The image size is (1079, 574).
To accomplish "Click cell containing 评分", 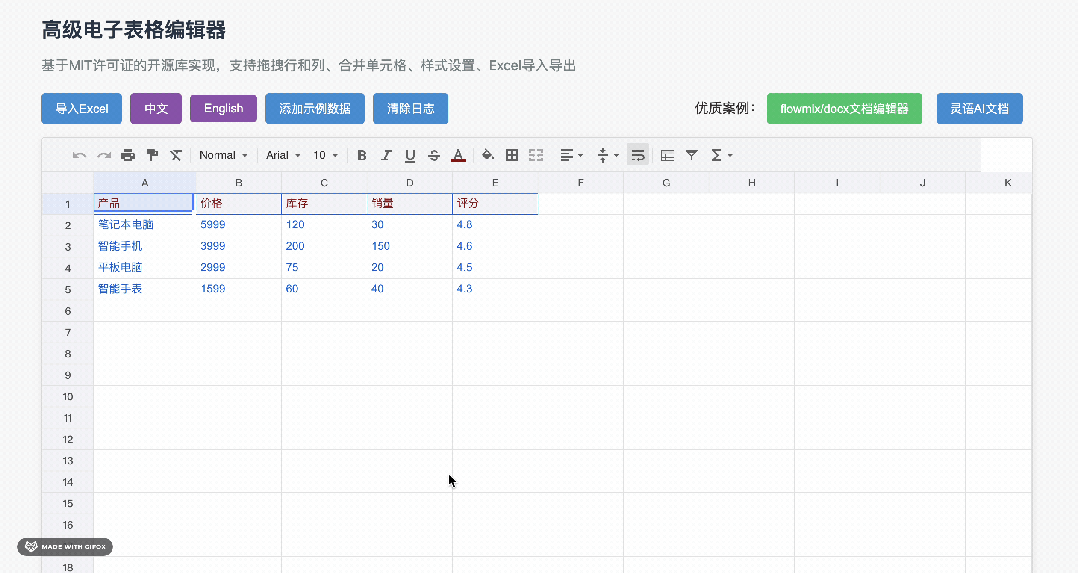I will tap(495, 204).
